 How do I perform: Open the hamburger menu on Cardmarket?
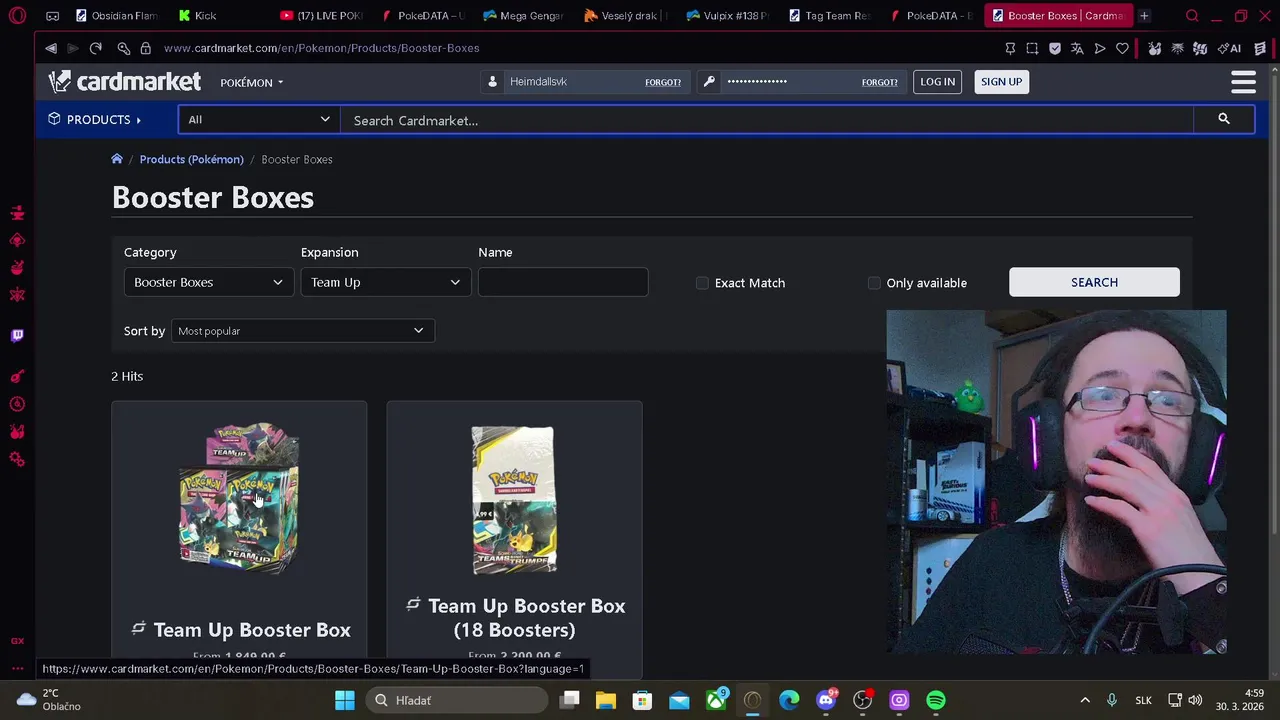pos(1243,82)
